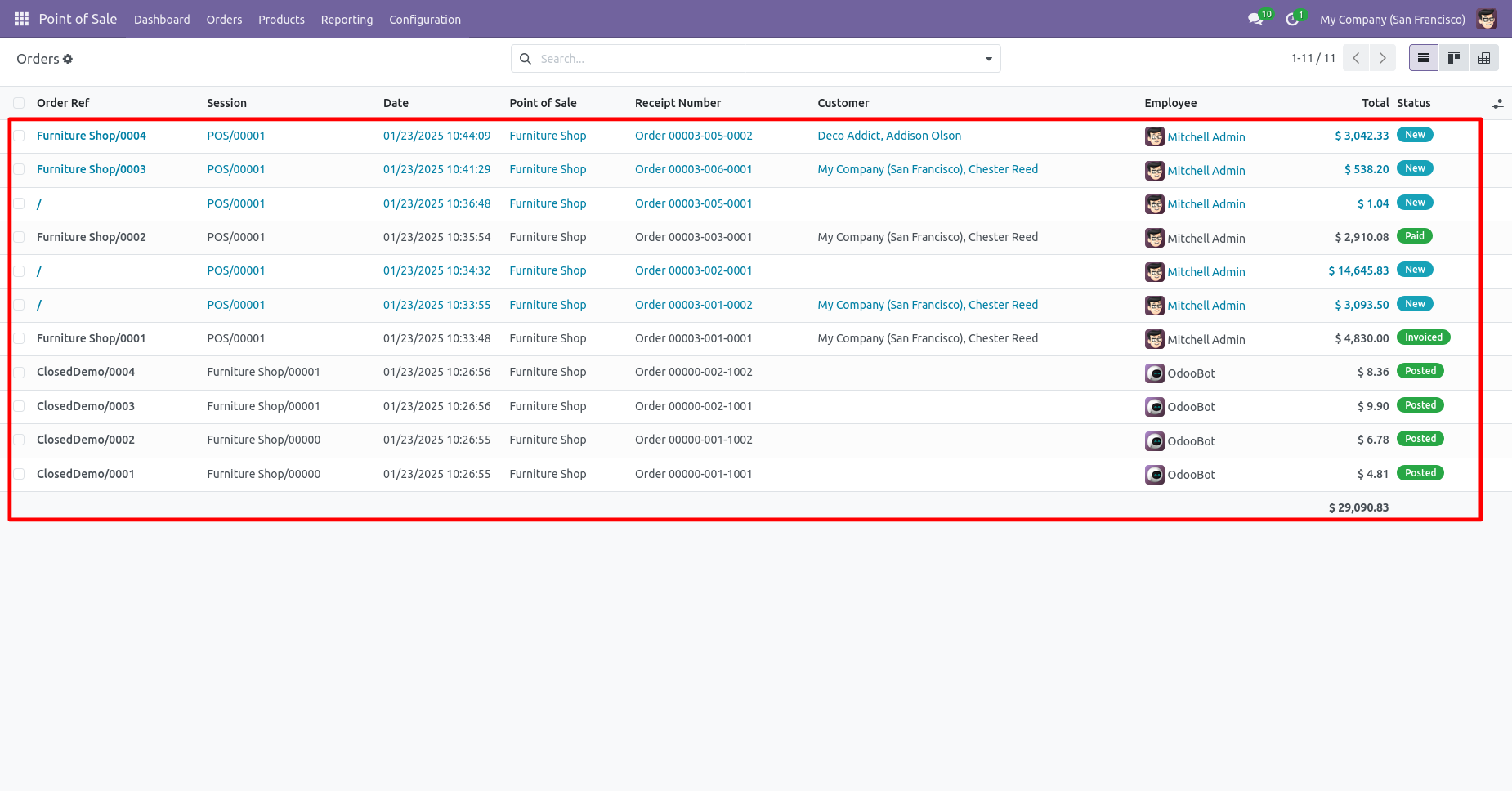Click session Furniture Shop/00001 on ClosedDemo/0004 row
Screen dimensions: 1512x791
click(x=263, y=372)
